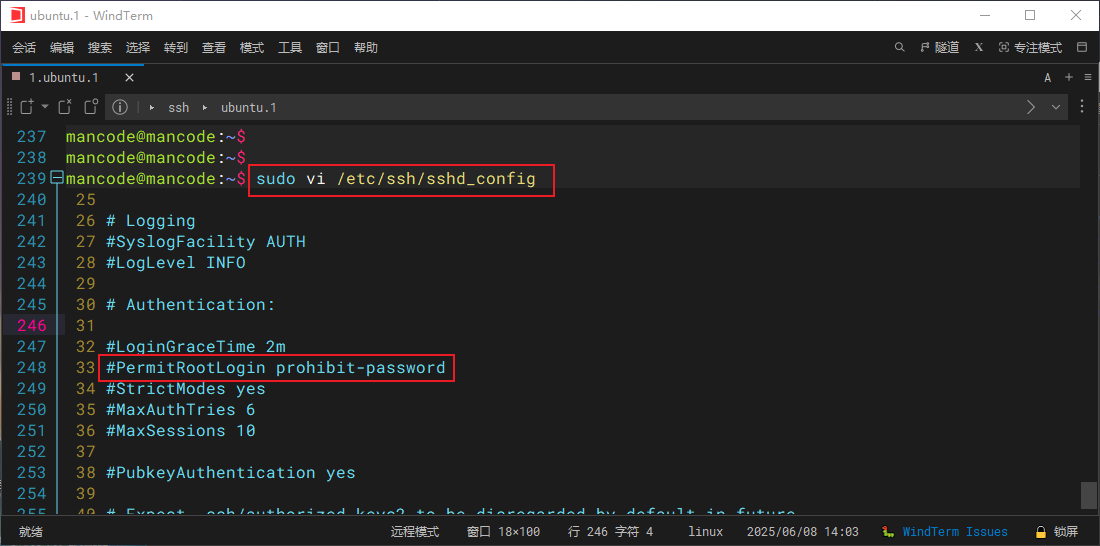Click the ssh breadcrumb item
1100x546 pixels.
(178, 107)
